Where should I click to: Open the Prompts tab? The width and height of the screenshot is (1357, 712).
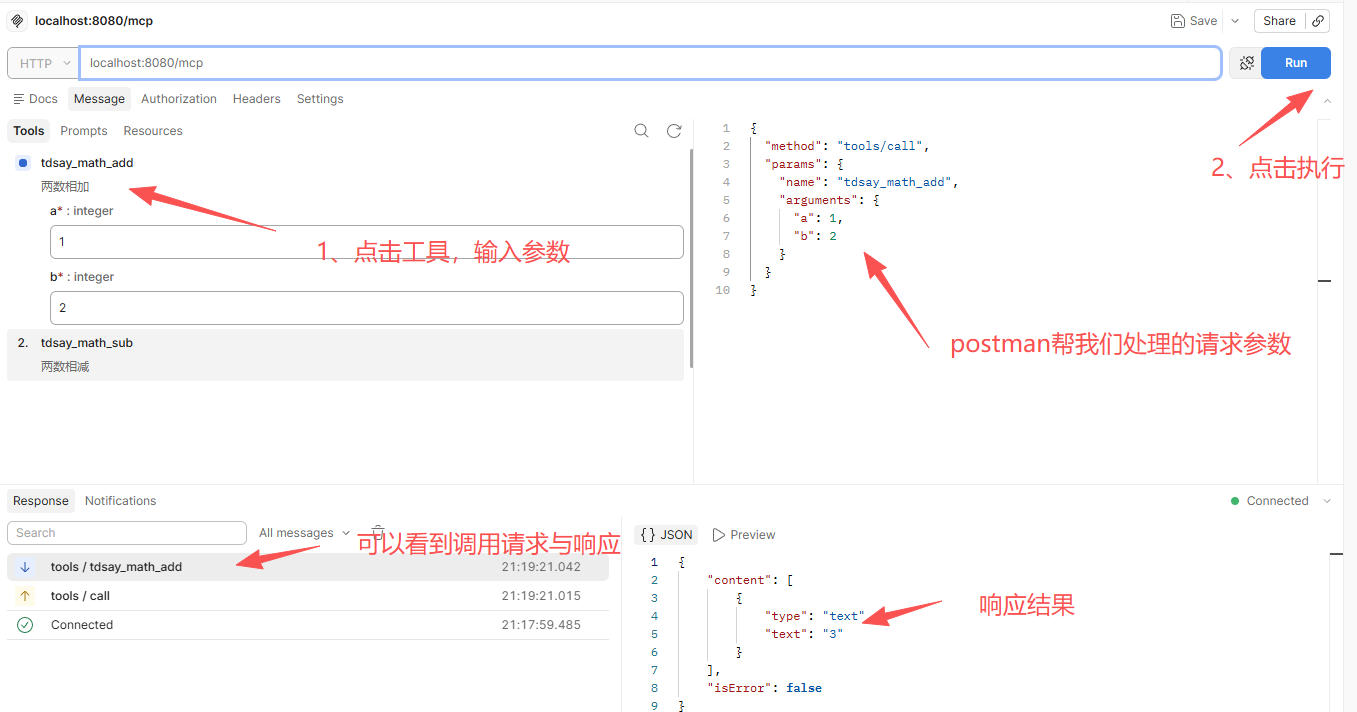[84, 131]
